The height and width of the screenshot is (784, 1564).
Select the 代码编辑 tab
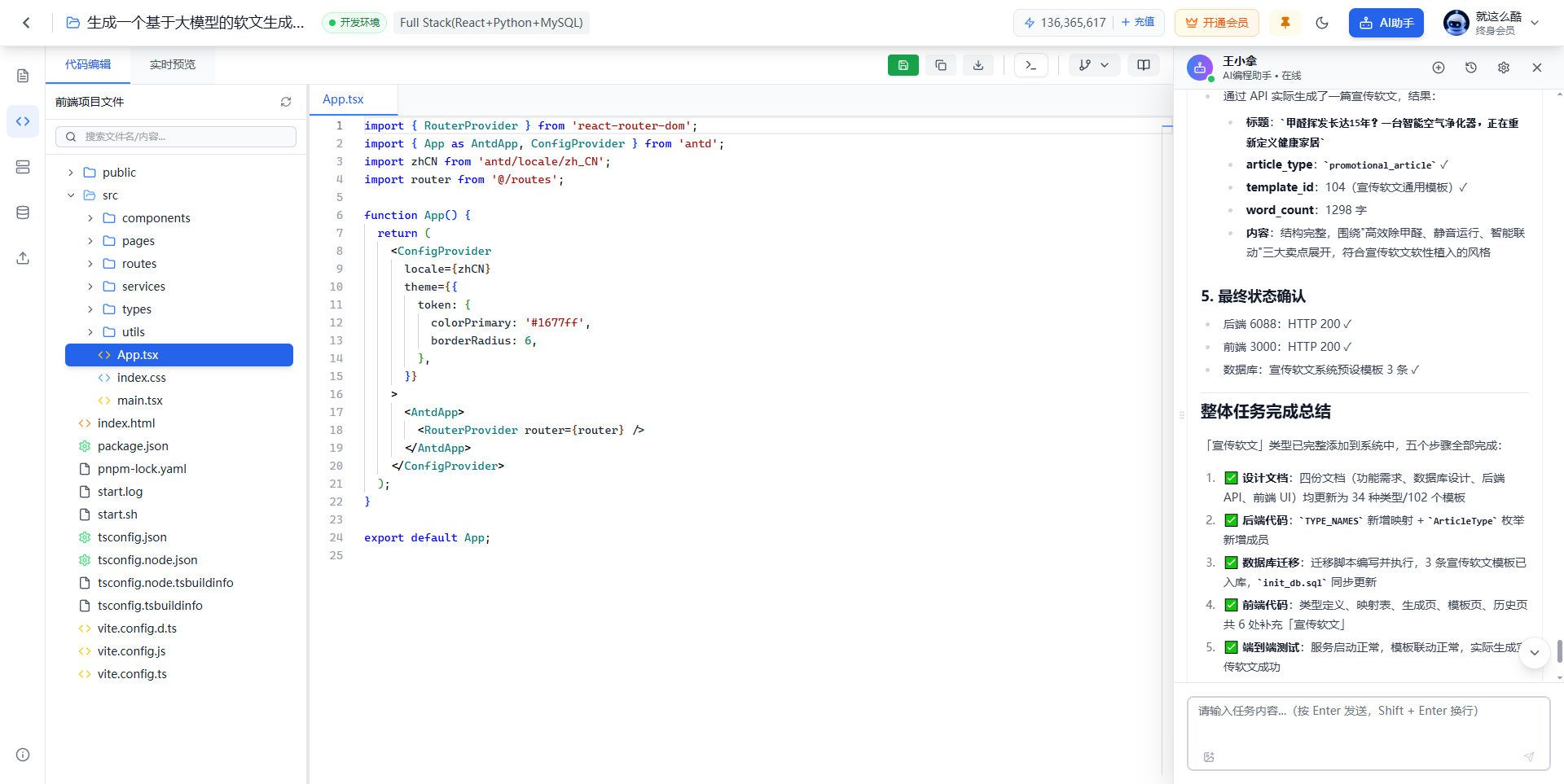tap(88, 64)
